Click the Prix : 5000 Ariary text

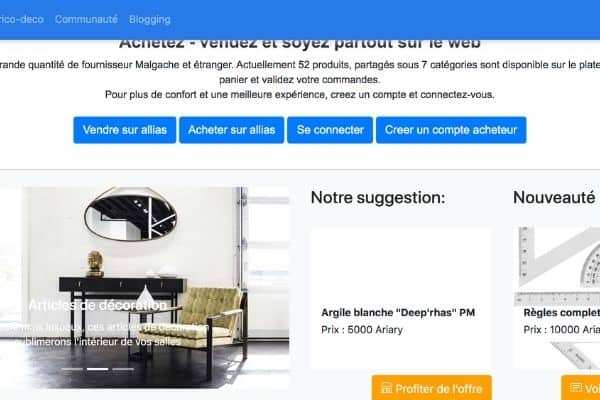point(362,330)
